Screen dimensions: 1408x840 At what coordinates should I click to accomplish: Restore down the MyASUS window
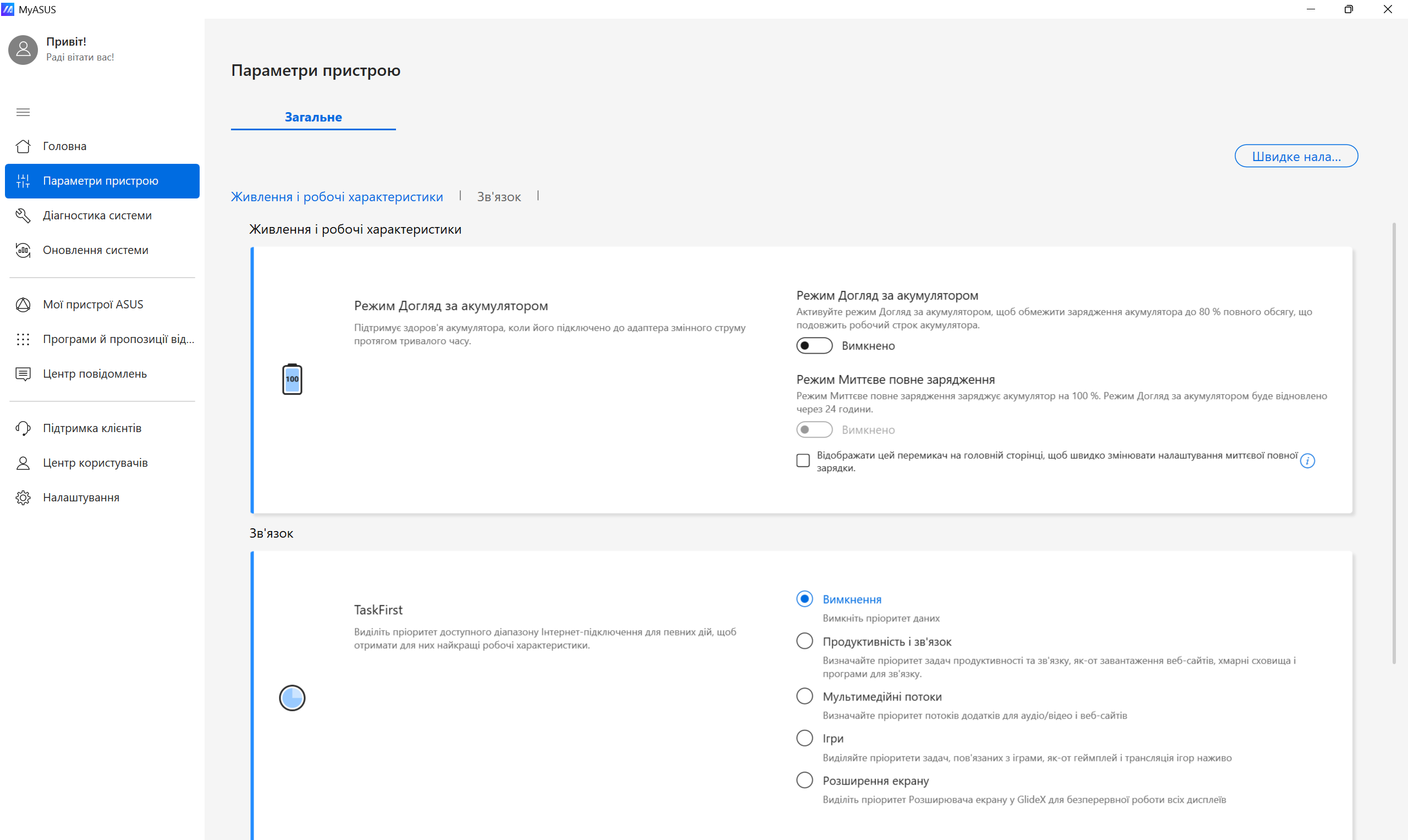(1349, 9)
